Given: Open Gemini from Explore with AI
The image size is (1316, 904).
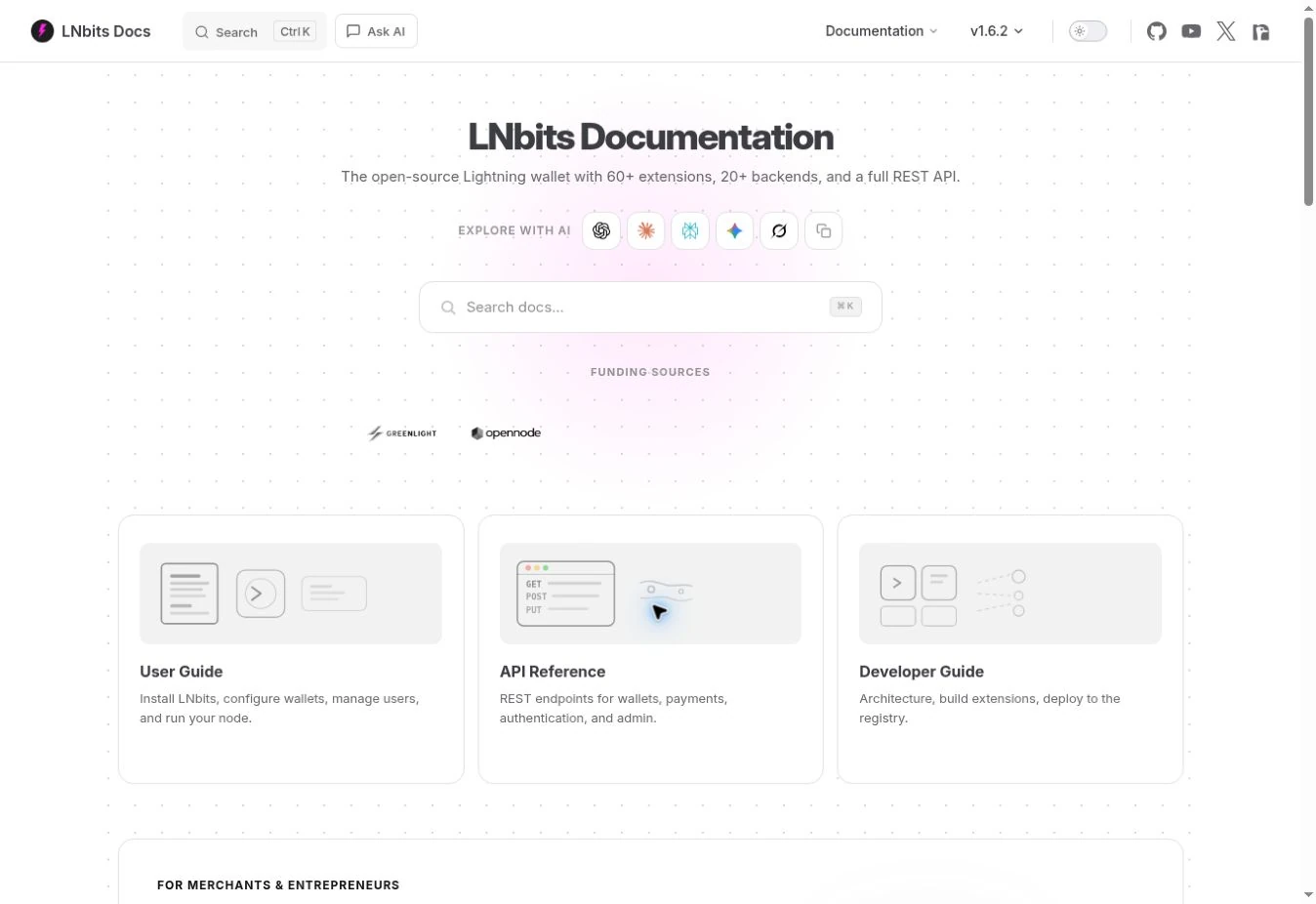Looking at the screenshot, I should [x=734, y=231].
